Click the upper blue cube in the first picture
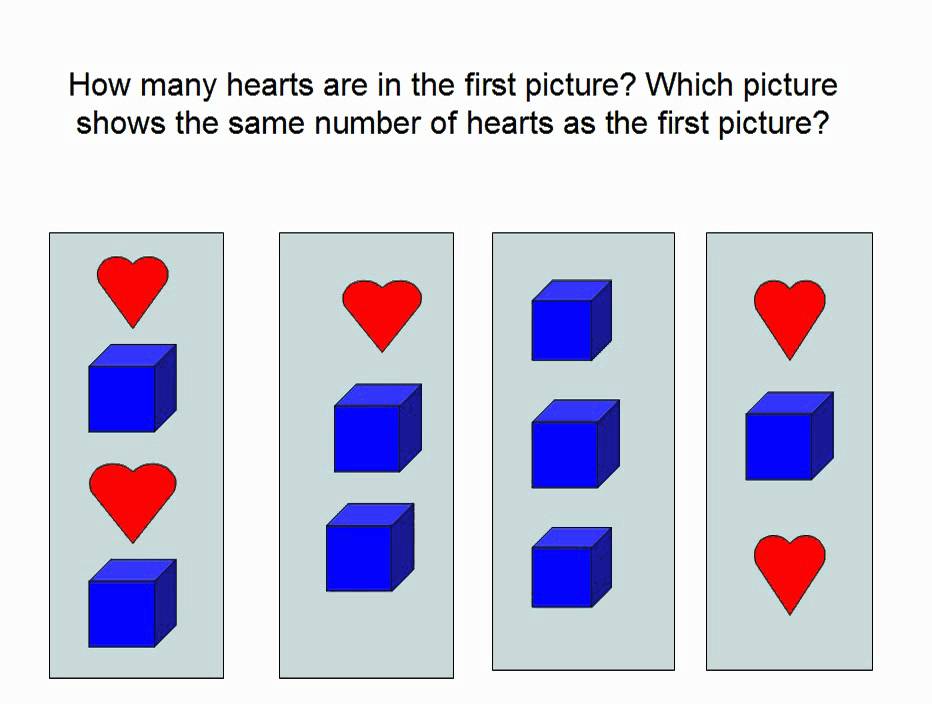This screenshot has height=704, width=932. [131, 389]
